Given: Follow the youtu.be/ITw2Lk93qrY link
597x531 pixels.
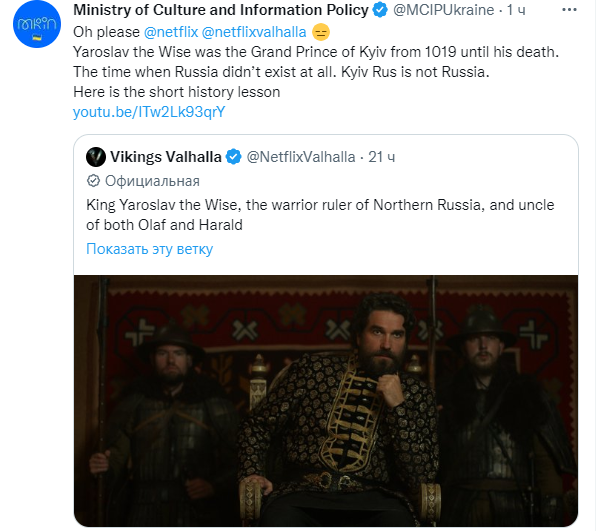Looking at the screenshot, I should coord(149,112).
